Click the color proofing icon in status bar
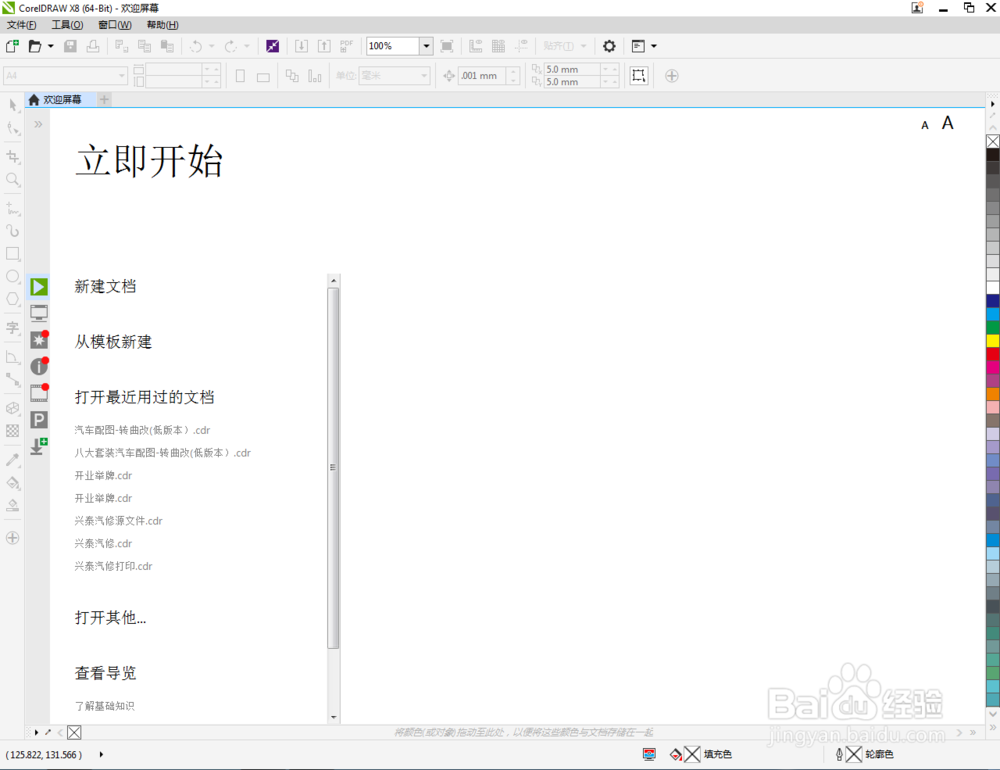 coord(649,755)
